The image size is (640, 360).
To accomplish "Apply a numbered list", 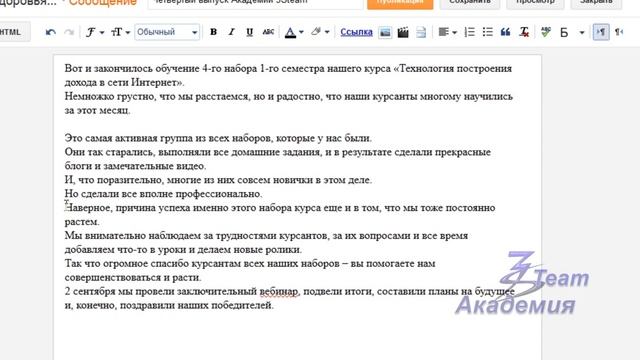I will 469,32.
